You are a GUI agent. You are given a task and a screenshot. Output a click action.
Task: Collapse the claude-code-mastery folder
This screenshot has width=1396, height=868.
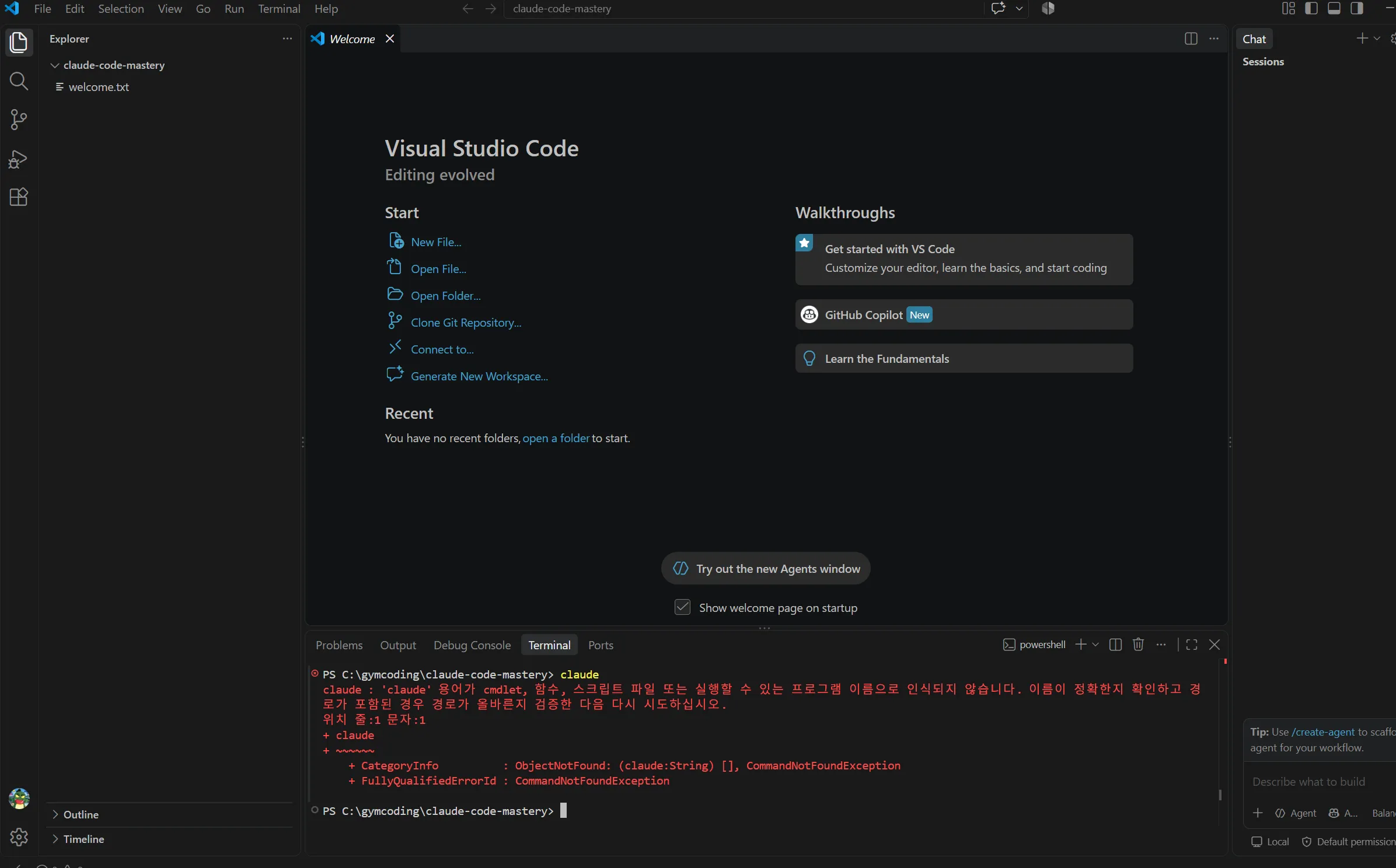click(x=55, y=65)
